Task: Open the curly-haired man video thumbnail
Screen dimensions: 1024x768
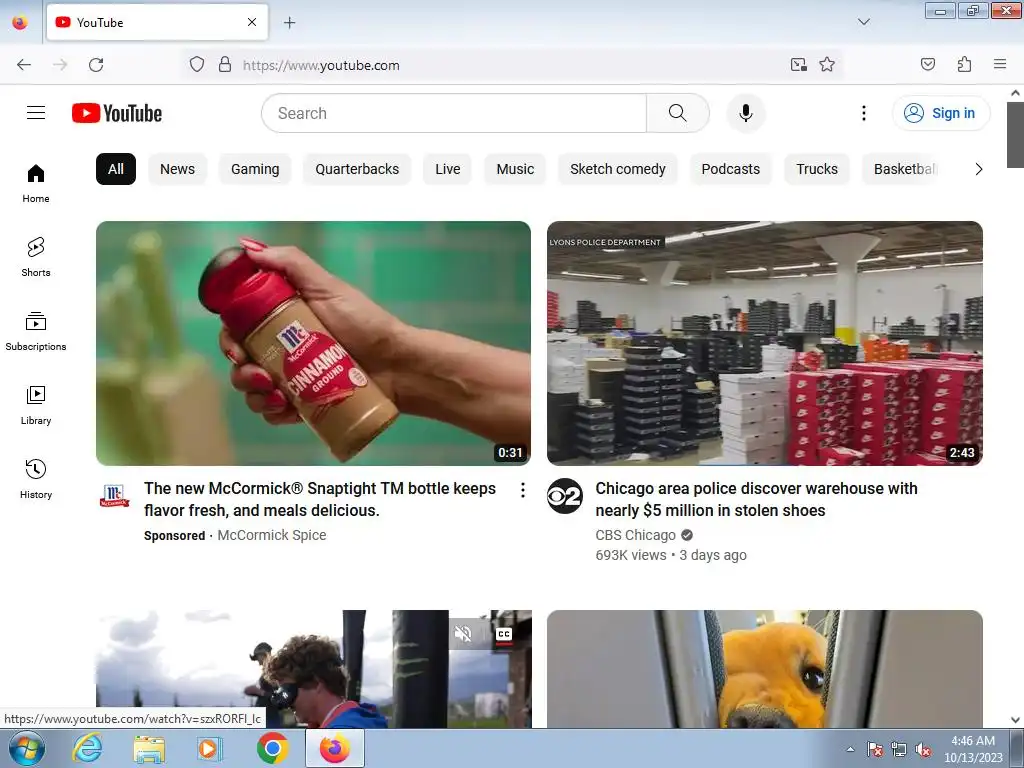Action: (313, 669)
